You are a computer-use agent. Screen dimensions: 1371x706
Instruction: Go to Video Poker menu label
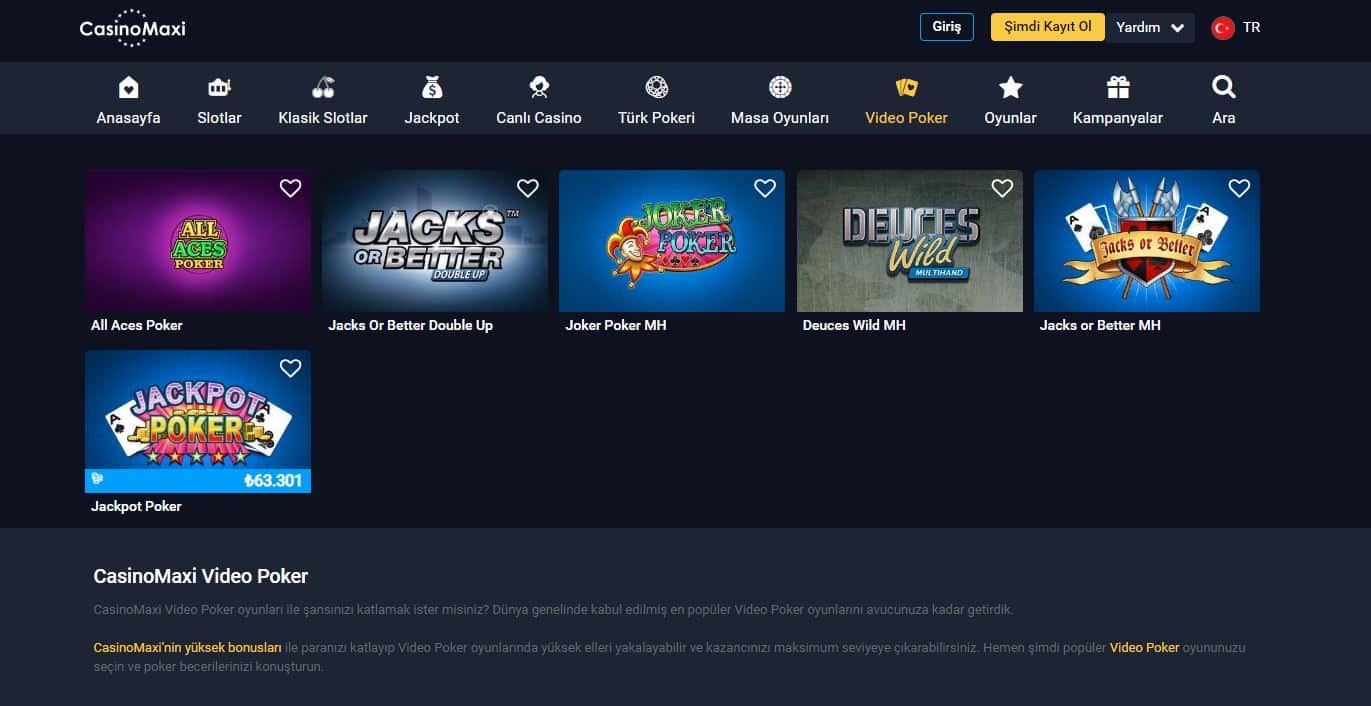[906, 118]
